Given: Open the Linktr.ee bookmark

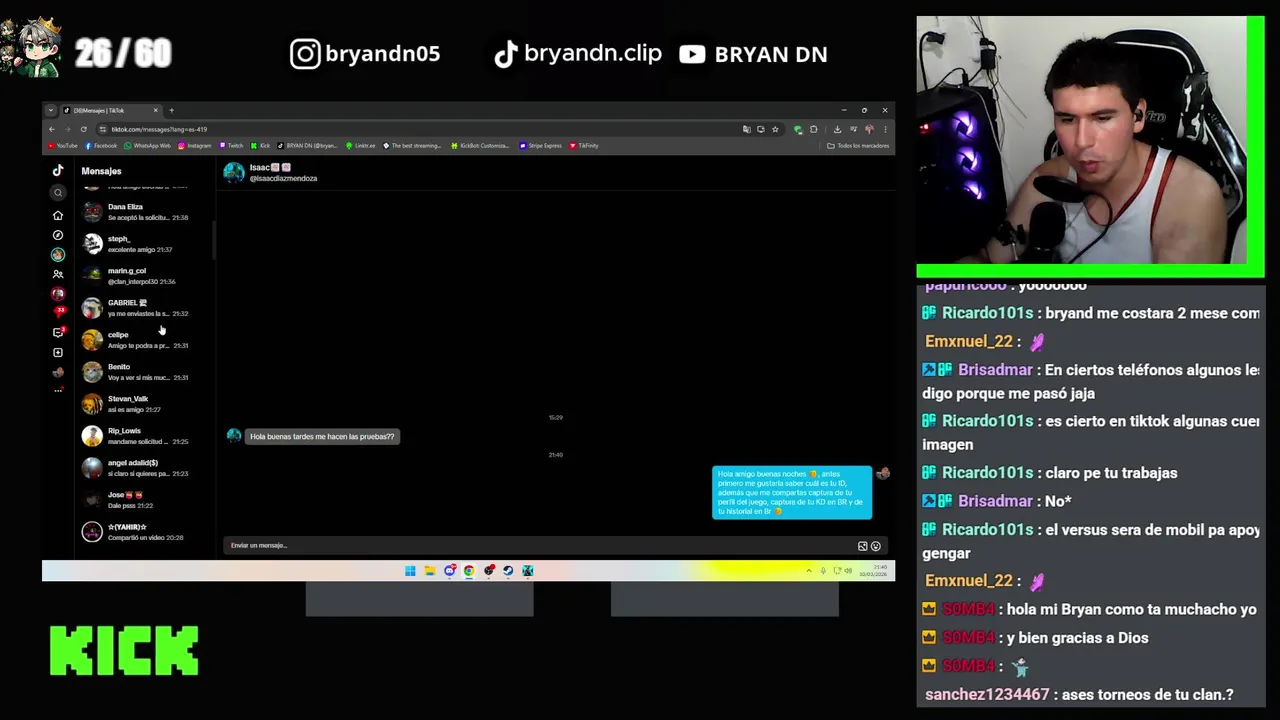Looking at the screenshot, I should point(361,146).
